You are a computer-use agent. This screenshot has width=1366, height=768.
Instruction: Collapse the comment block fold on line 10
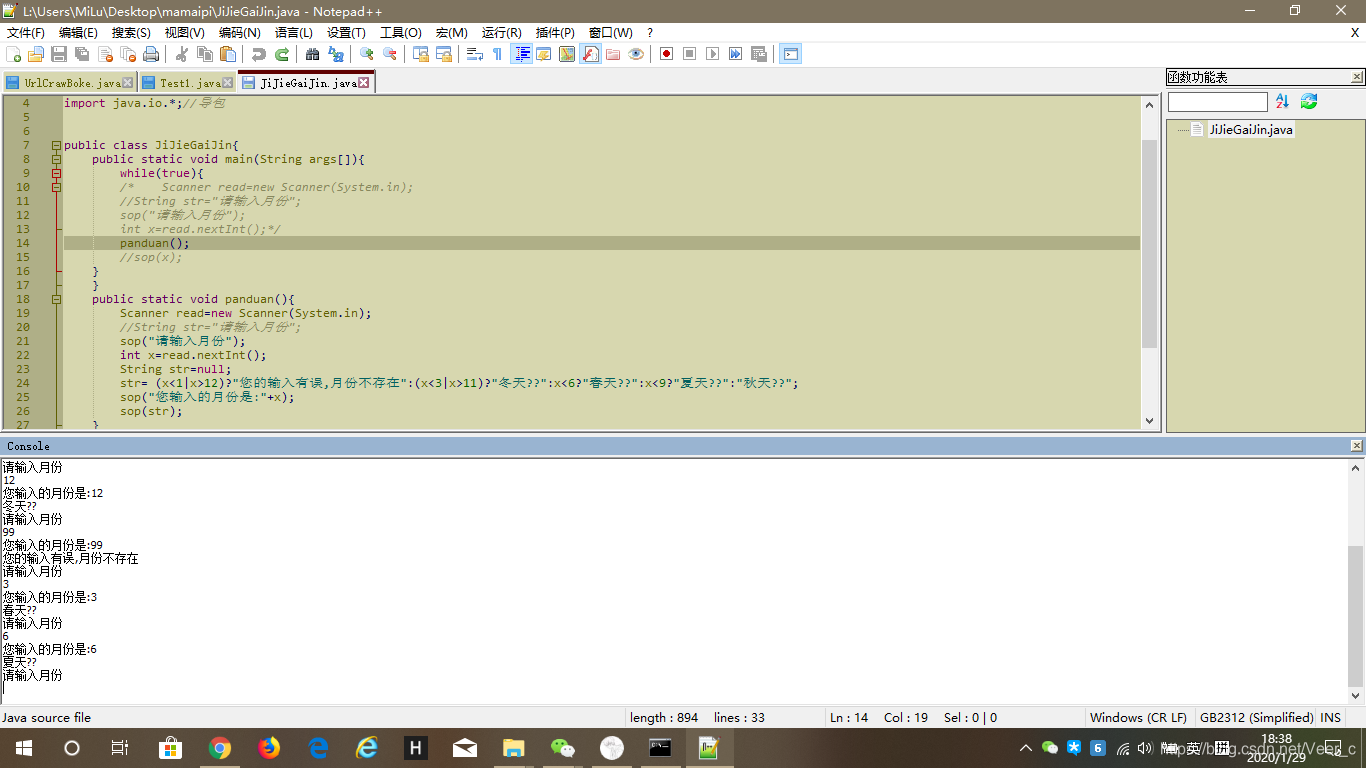[56, 187]
